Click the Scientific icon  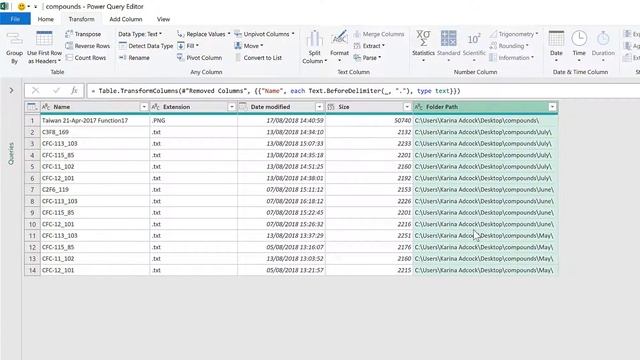point(474,39)
